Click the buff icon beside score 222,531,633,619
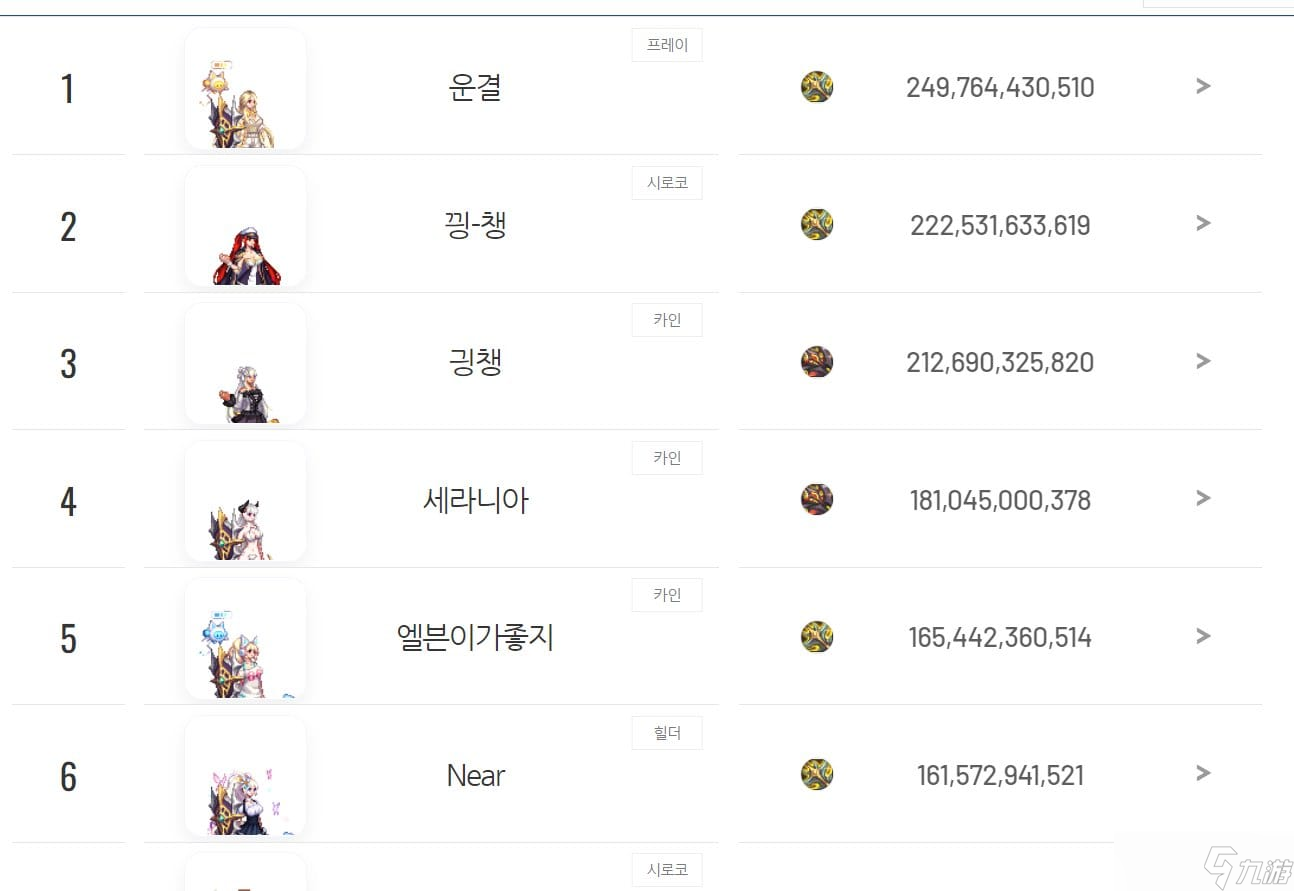 coord(817,224)
